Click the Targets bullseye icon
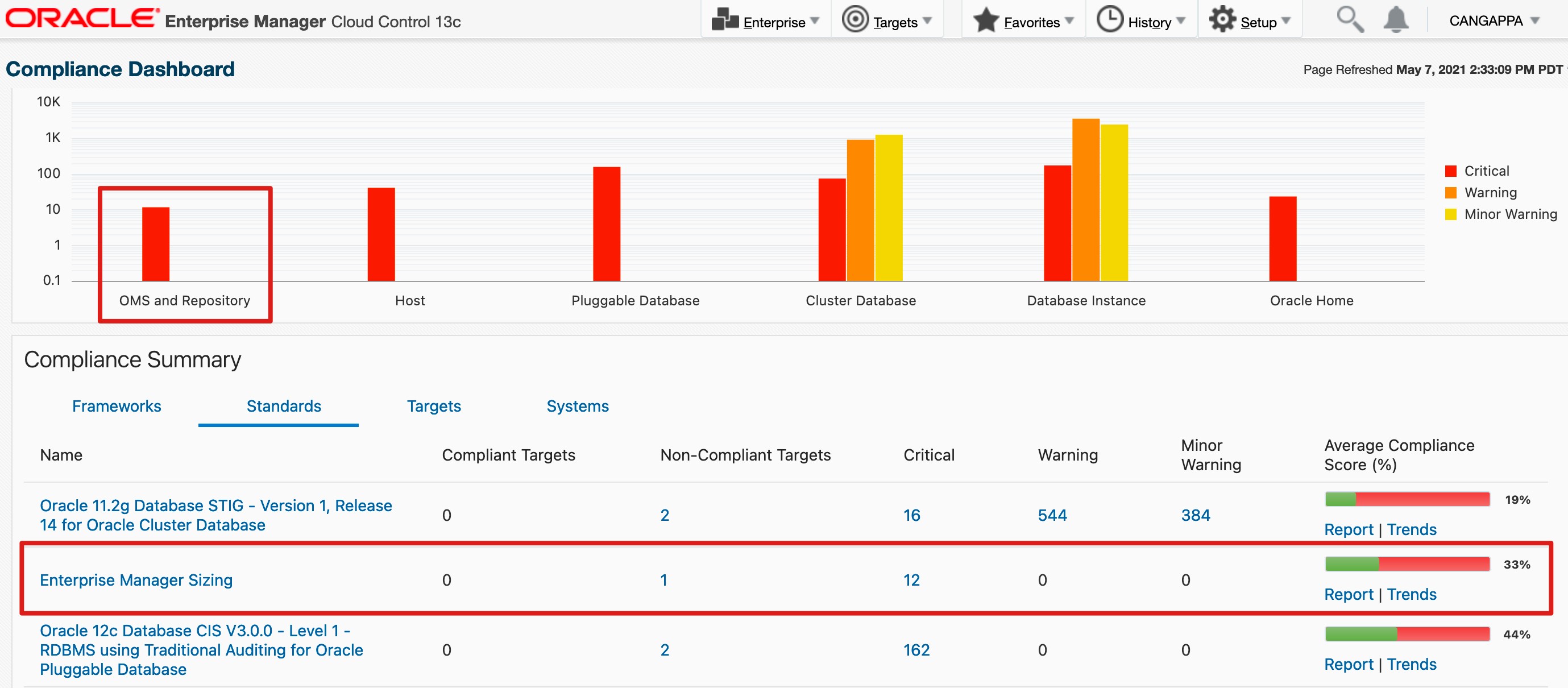 click(x=855, y=19)
